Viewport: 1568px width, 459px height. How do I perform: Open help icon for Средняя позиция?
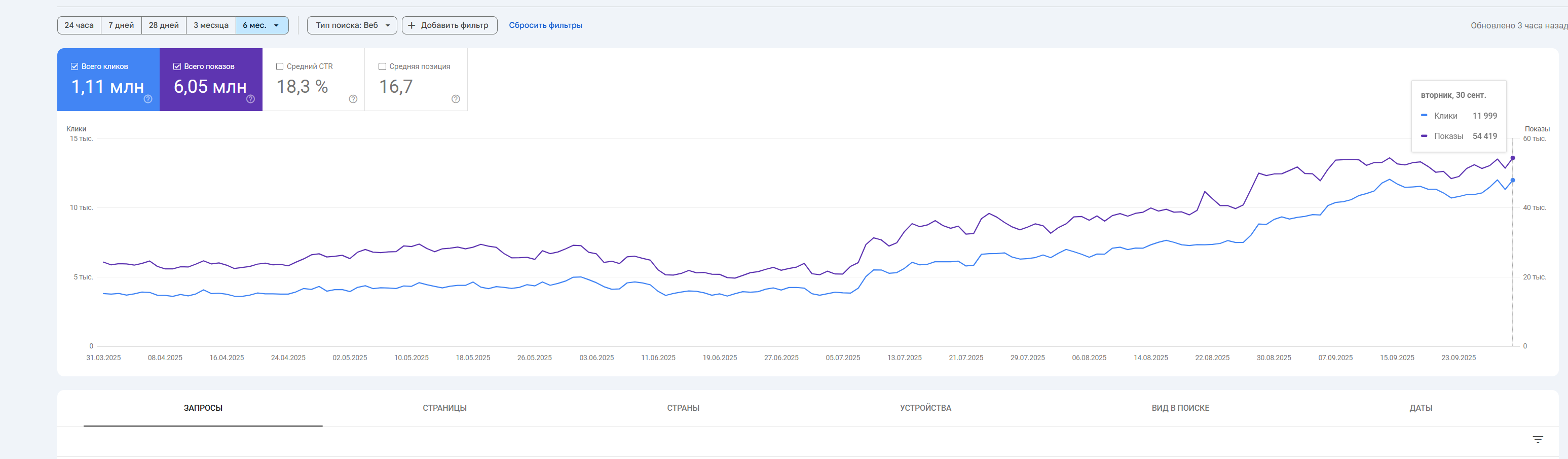(455, 99)
